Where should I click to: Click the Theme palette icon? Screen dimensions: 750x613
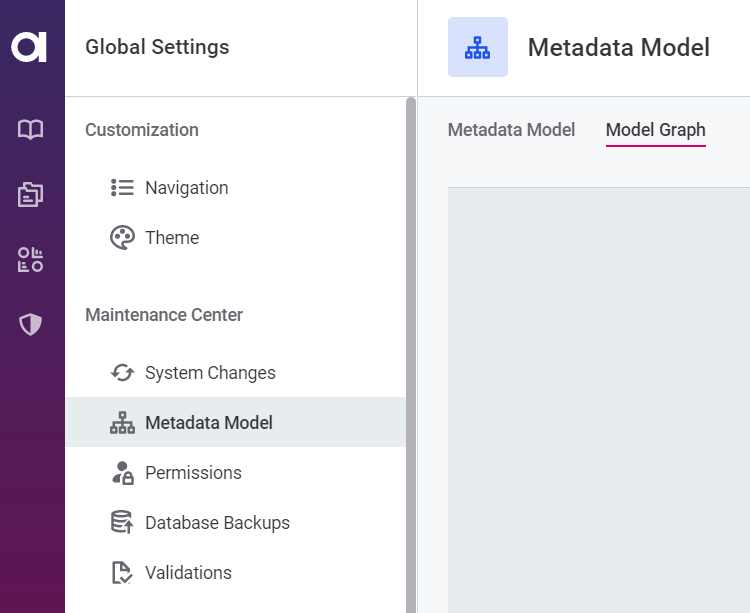pos(122,237)
